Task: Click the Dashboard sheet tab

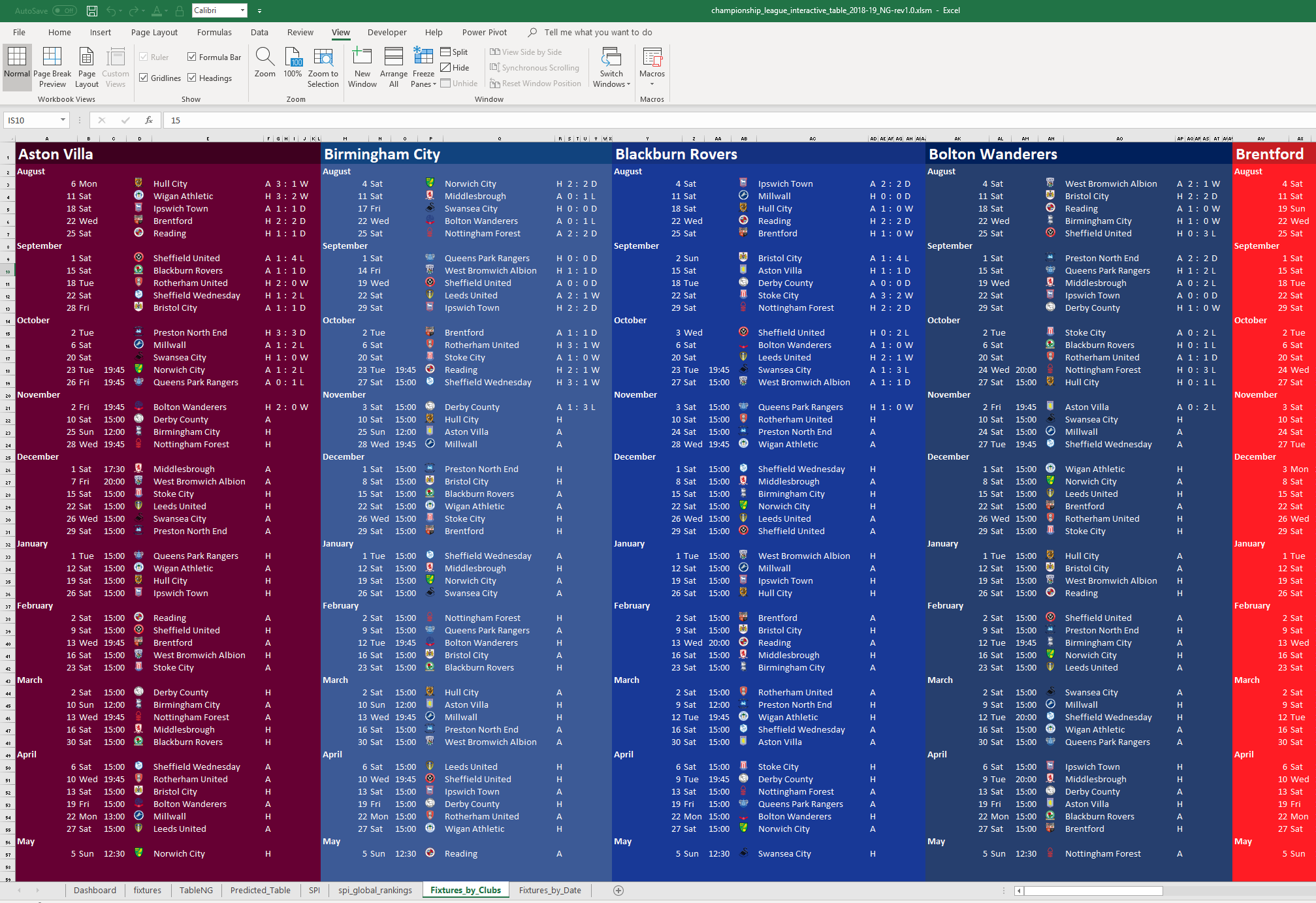Action: point(94,884)
